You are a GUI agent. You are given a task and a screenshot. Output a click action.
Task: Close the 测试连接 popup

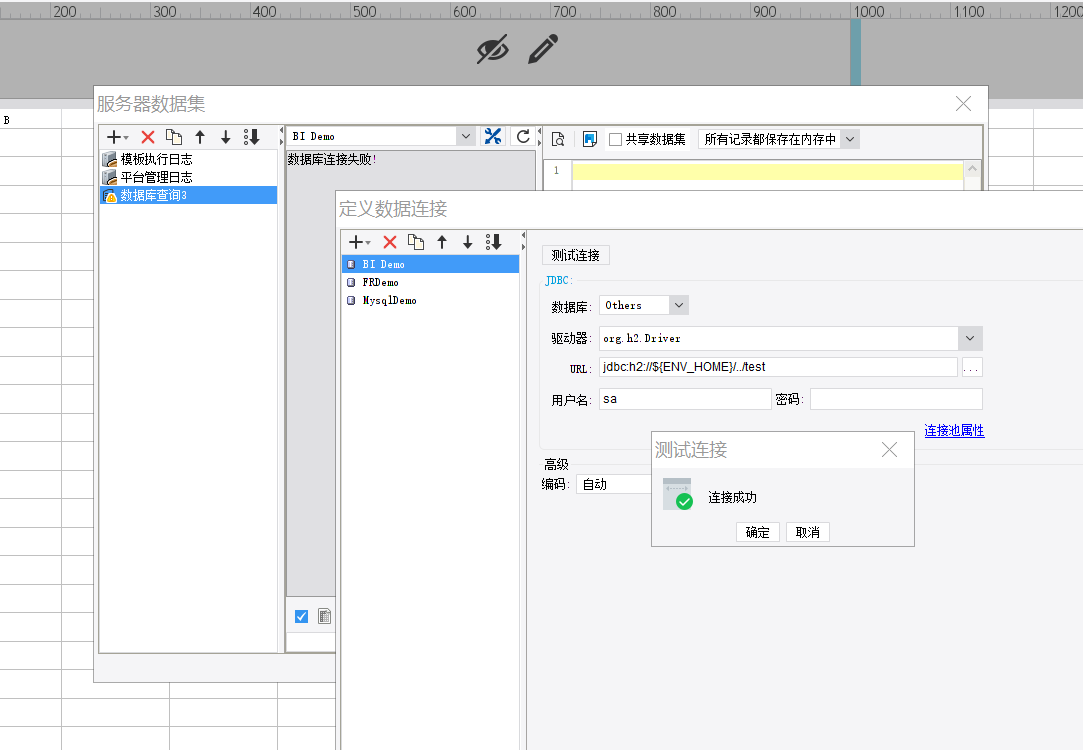pos(890,450)
